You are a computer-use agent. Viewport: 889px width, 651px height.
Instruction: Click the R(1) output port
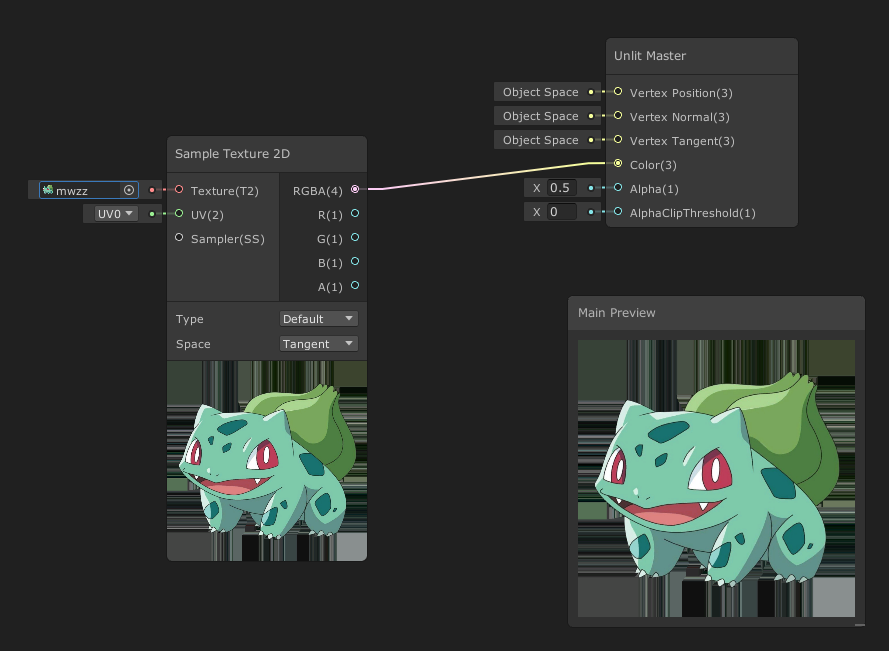click(355, 214)
